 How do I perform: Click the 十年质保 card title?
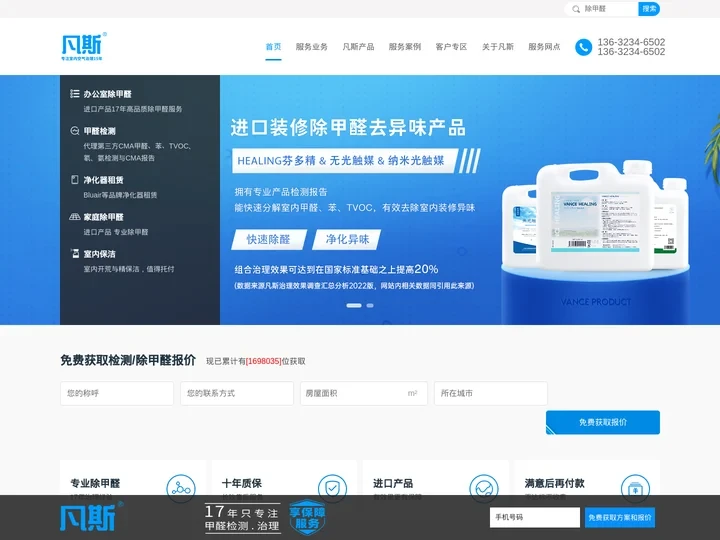click(x=242, y=483)
